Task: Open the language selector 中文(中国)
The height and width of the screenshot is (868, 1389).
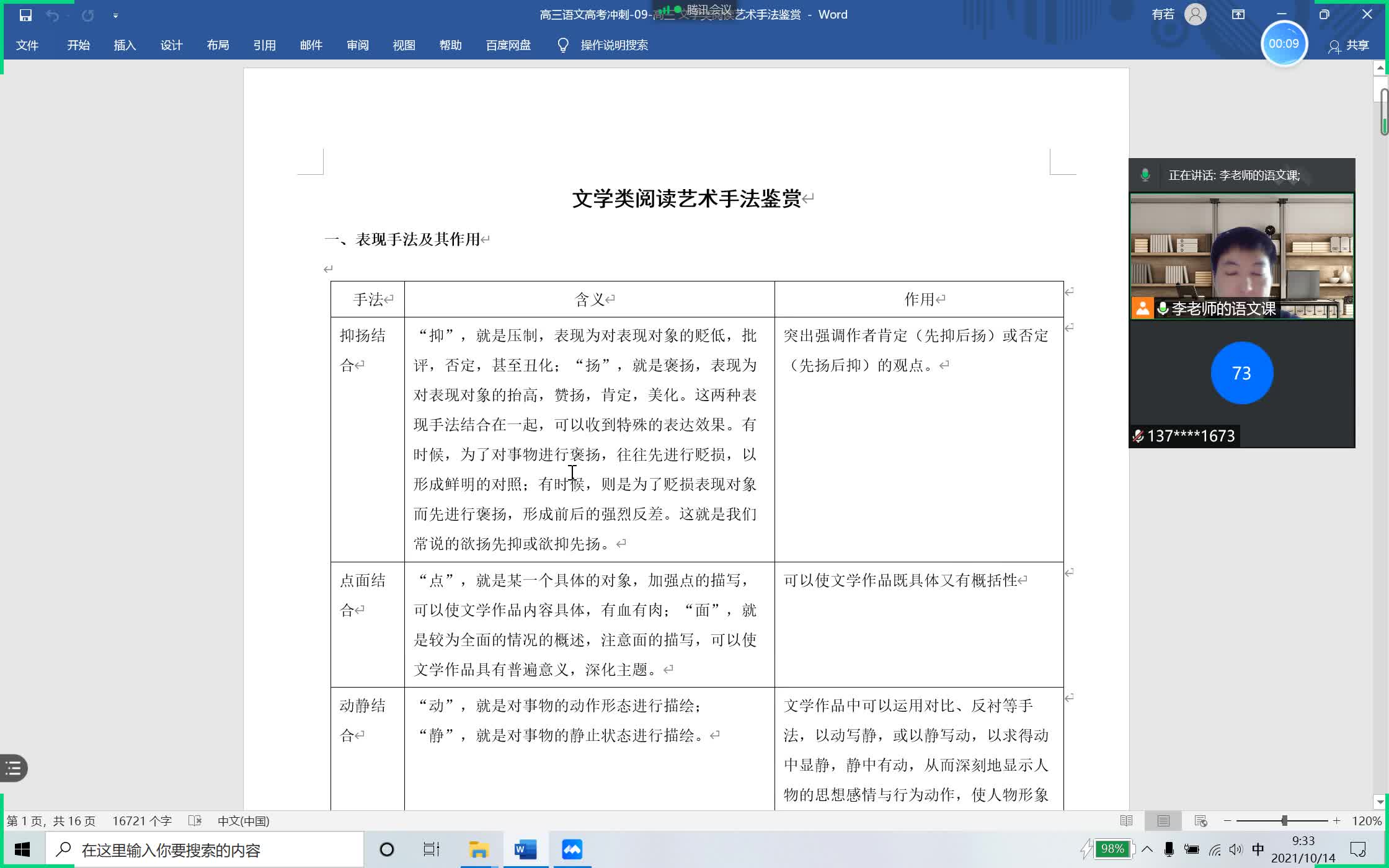Action: (244, 821)
